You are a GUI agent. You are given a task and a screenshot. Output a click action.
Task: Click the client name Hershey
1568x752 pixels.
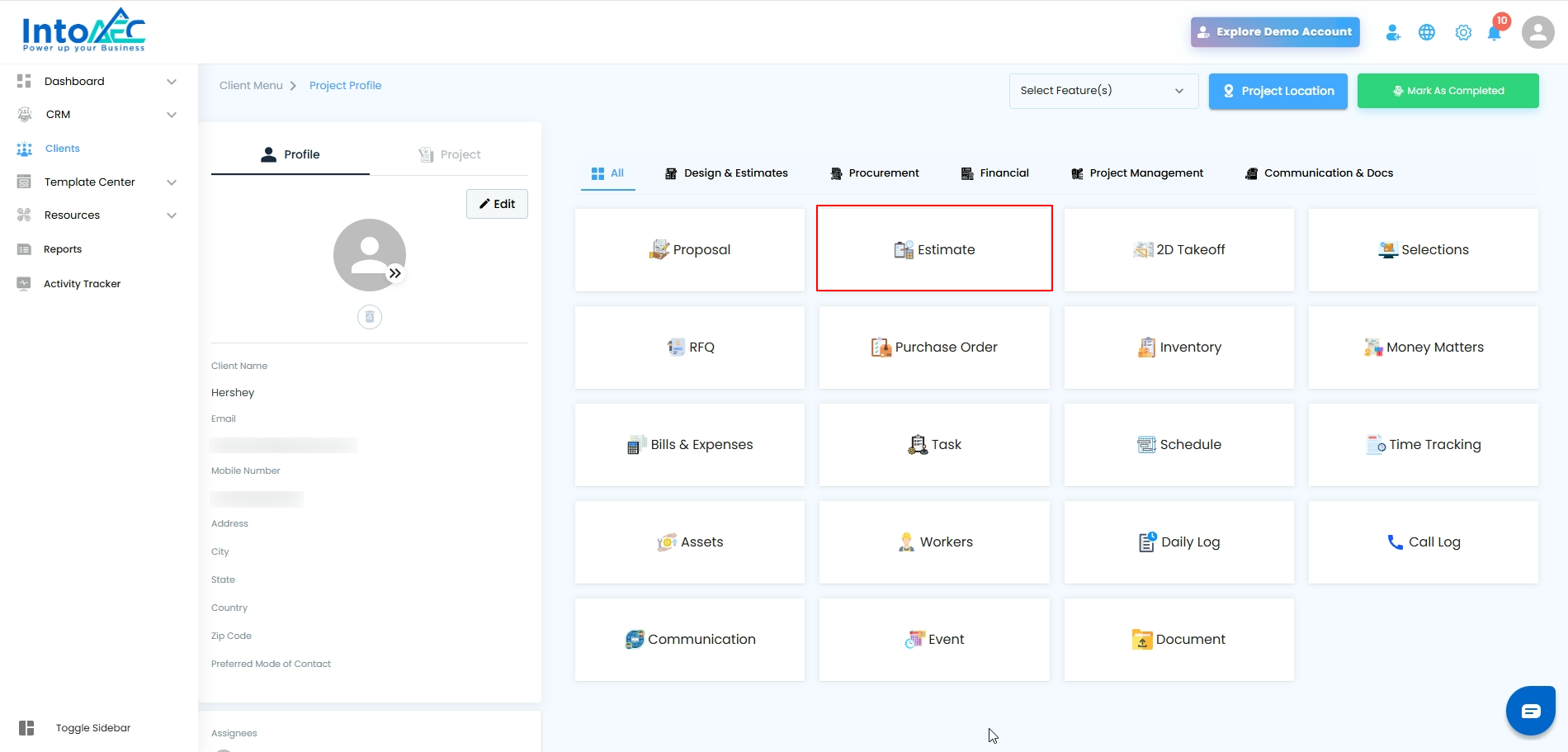pos(233,392)
